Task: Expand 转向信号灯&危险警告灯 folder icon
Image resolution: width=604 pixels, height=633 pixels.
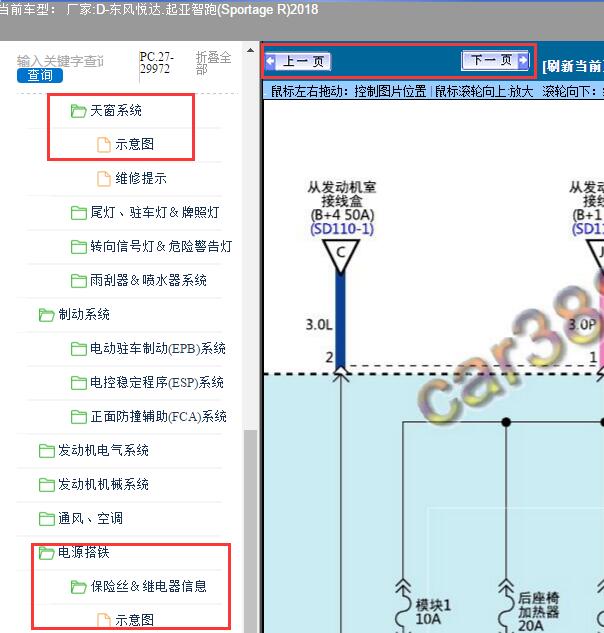Action: pyautogui.click(x=78, y=246)
